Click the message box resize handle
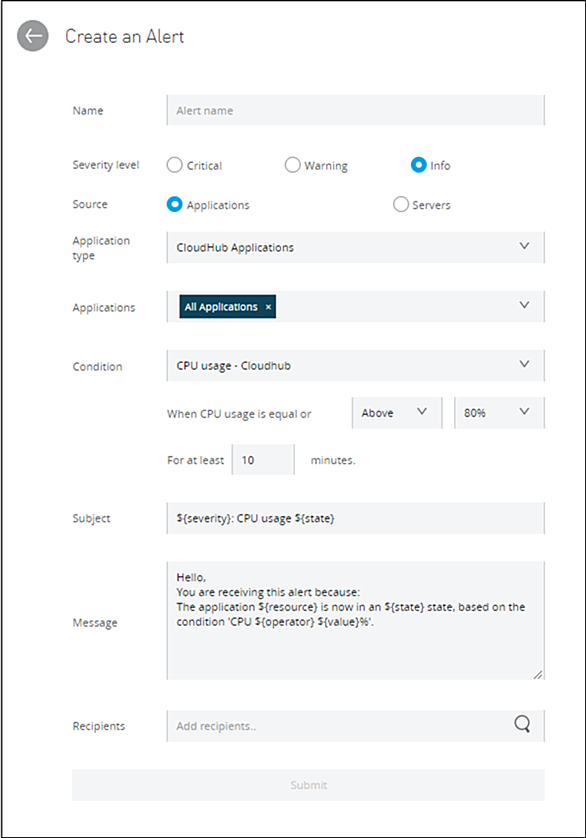This screenshot has height=838, width=586. pos(538,674)
